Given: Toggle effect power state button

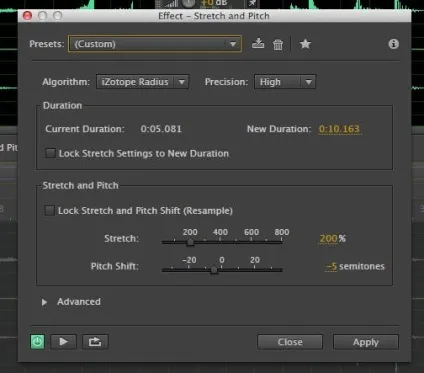Looking at the screenshot, I should tap(37, 342).
